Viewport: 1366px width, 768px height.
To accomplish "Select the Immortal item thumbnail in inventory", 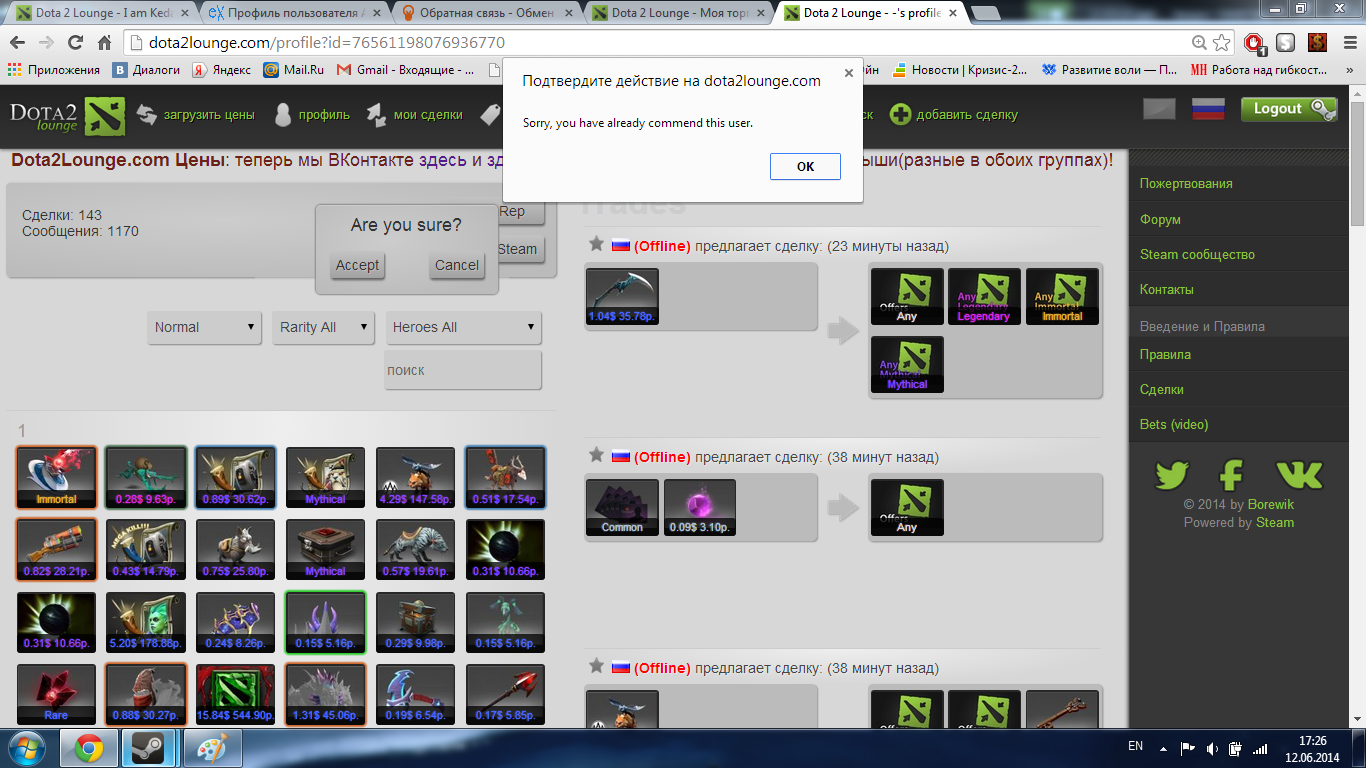I will 56,477.
